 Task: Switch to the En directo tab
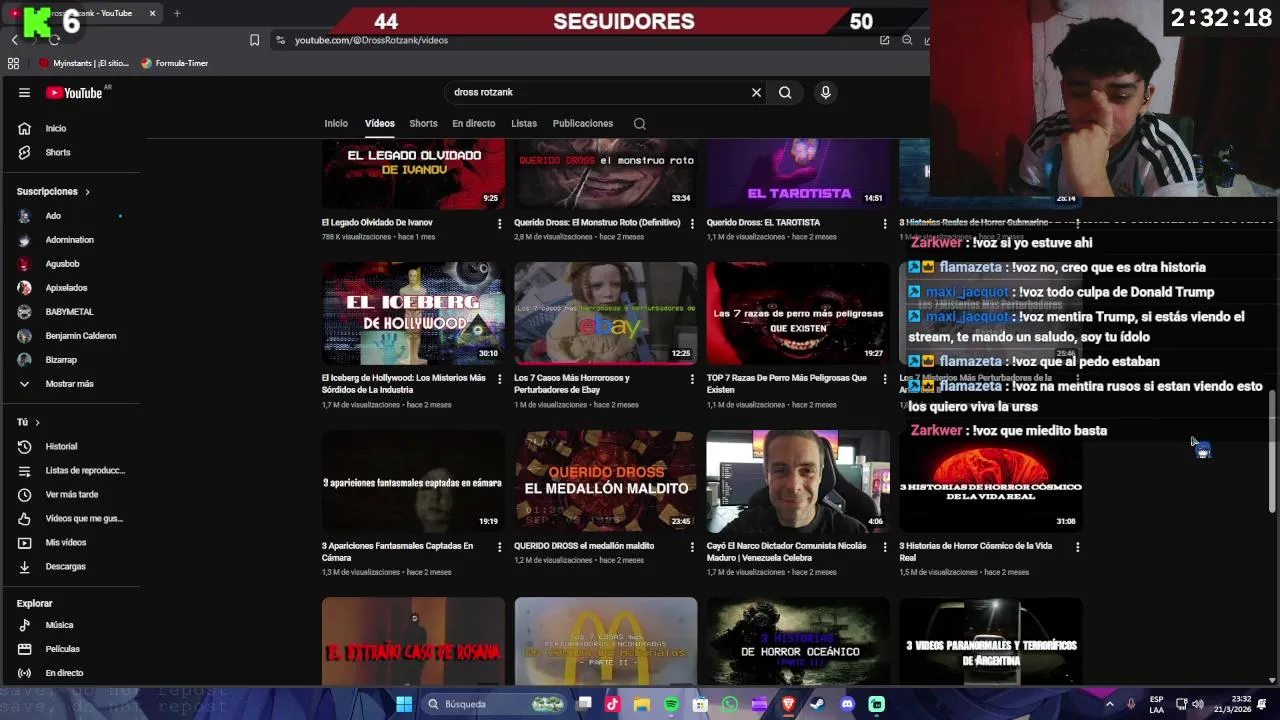[x=473, y=123]
